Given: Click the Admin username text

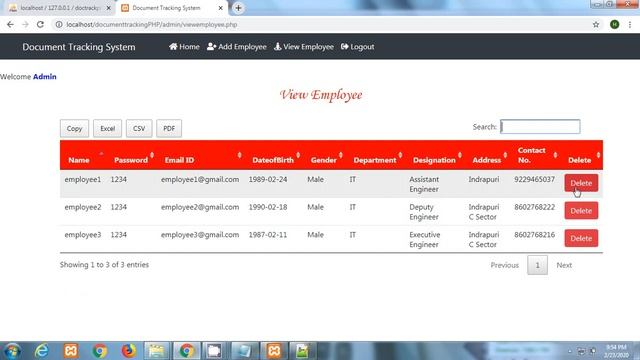Looking at the screenshot, I should 44,77.
